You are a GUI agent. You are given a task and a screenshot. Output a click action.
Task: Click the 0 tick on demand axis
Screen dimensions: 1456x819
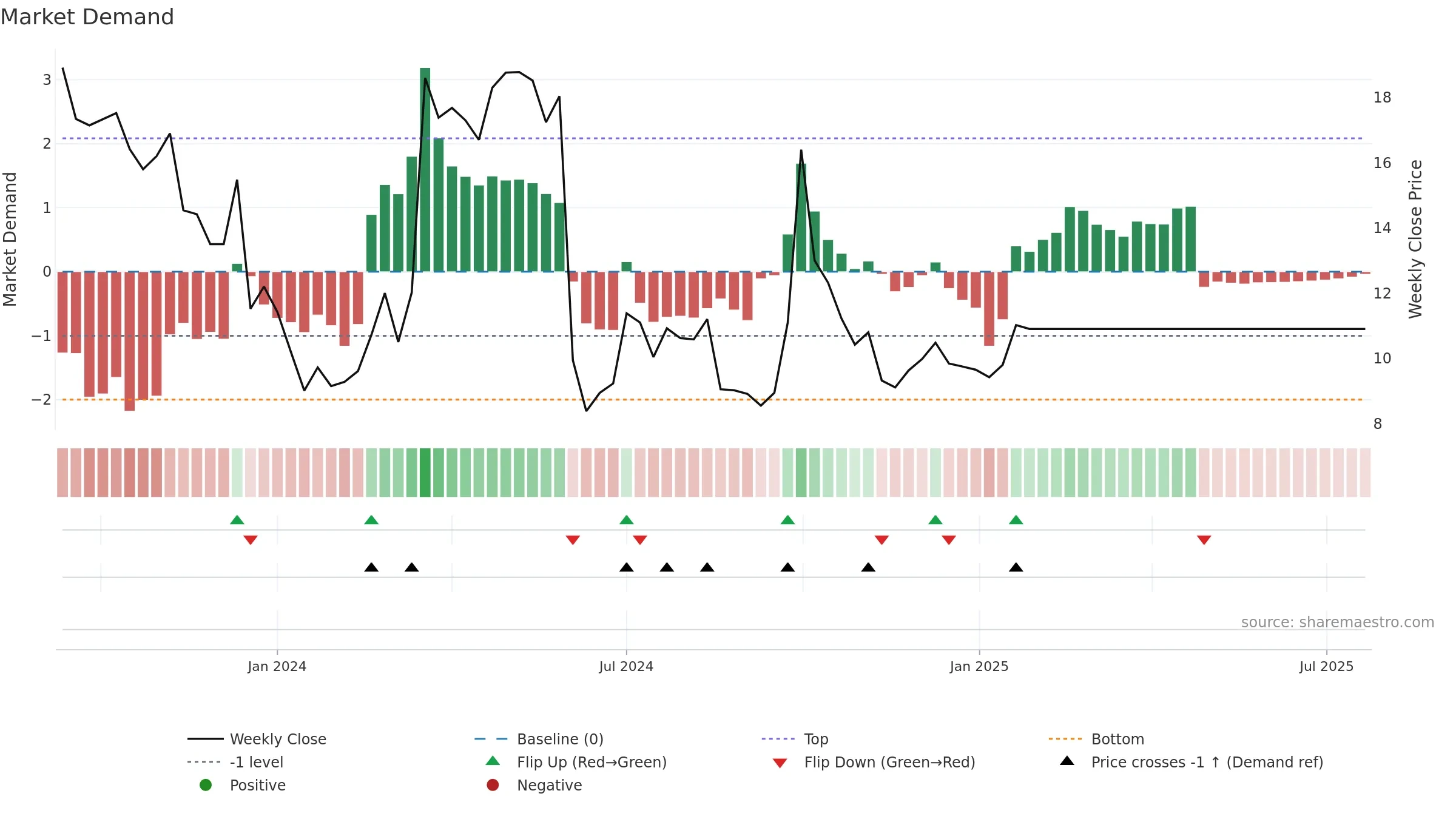coord(47,271)
